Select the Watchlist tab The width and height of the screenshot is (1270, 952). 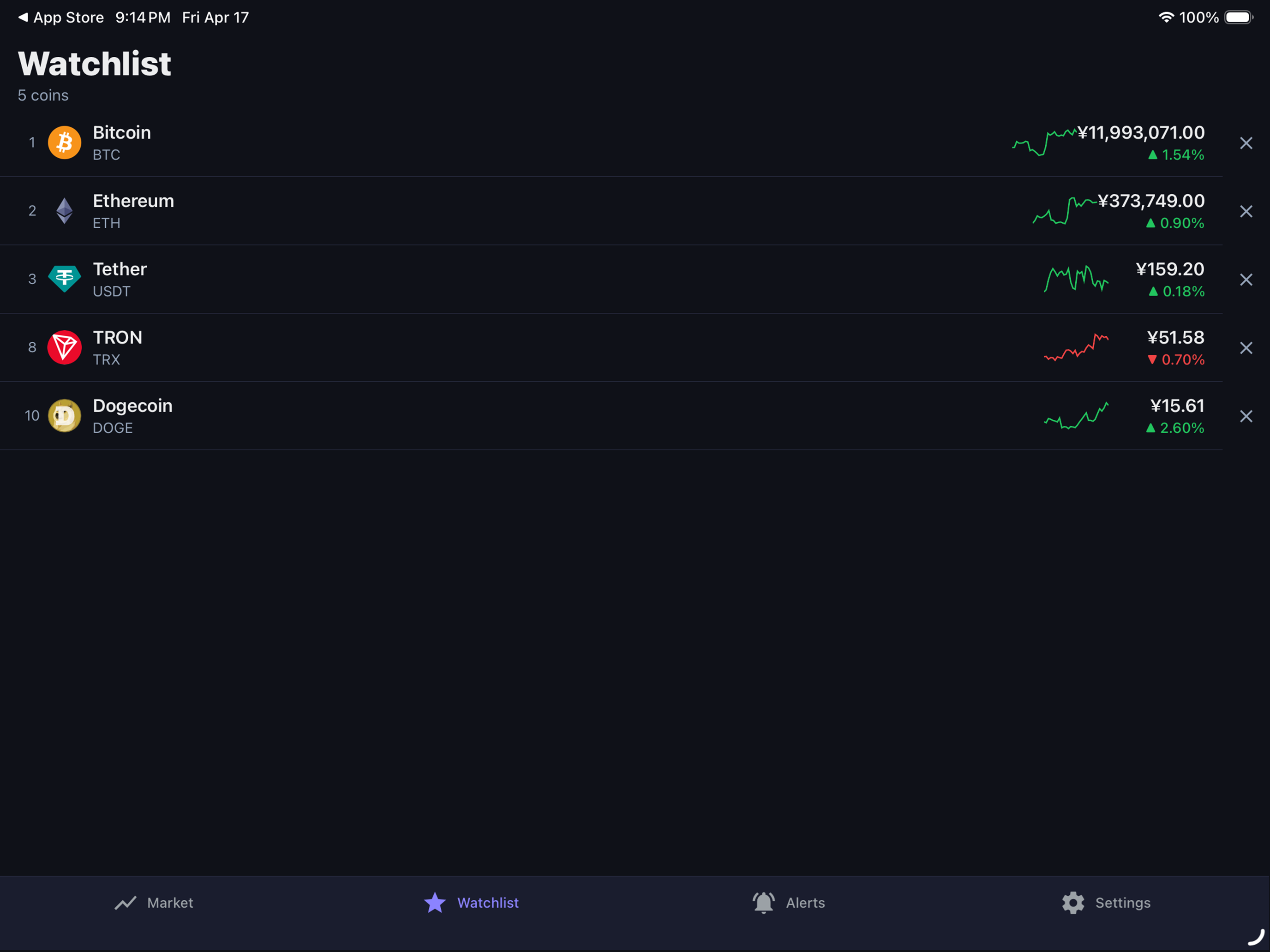471,903
